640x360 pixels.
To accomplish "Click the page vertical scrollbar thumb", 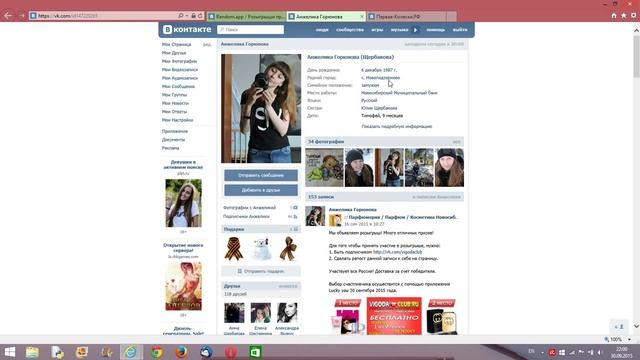I will click(x=636, y=56).
